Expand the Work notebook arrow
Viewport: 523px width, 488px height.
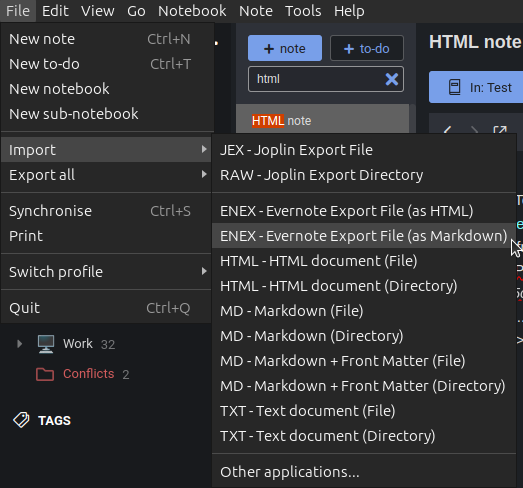coord(19,344)
